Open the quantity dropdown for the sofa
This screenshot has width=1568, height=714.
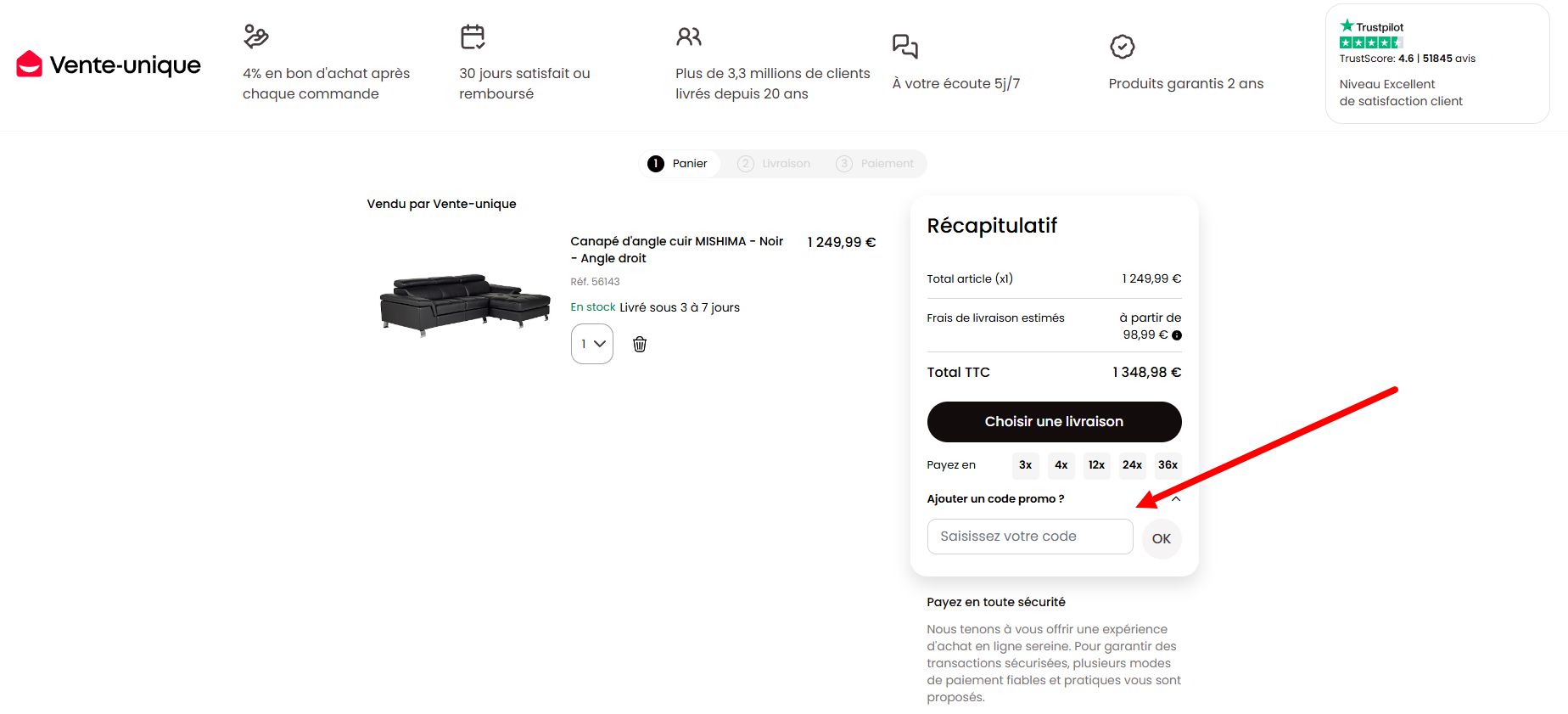point(592,344)
